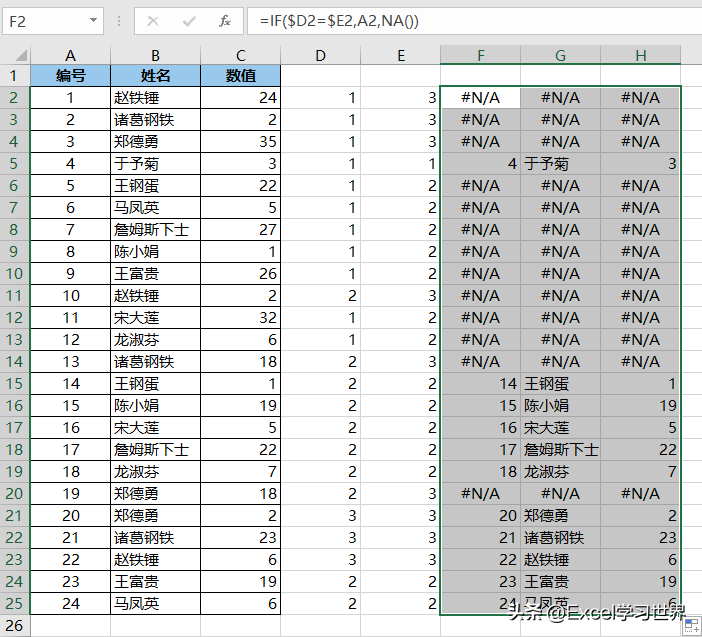The height and width of the screenshot is (637, 702).
Task: Click cell G16 with 陈小娟
Action: [x=561, y=406]
